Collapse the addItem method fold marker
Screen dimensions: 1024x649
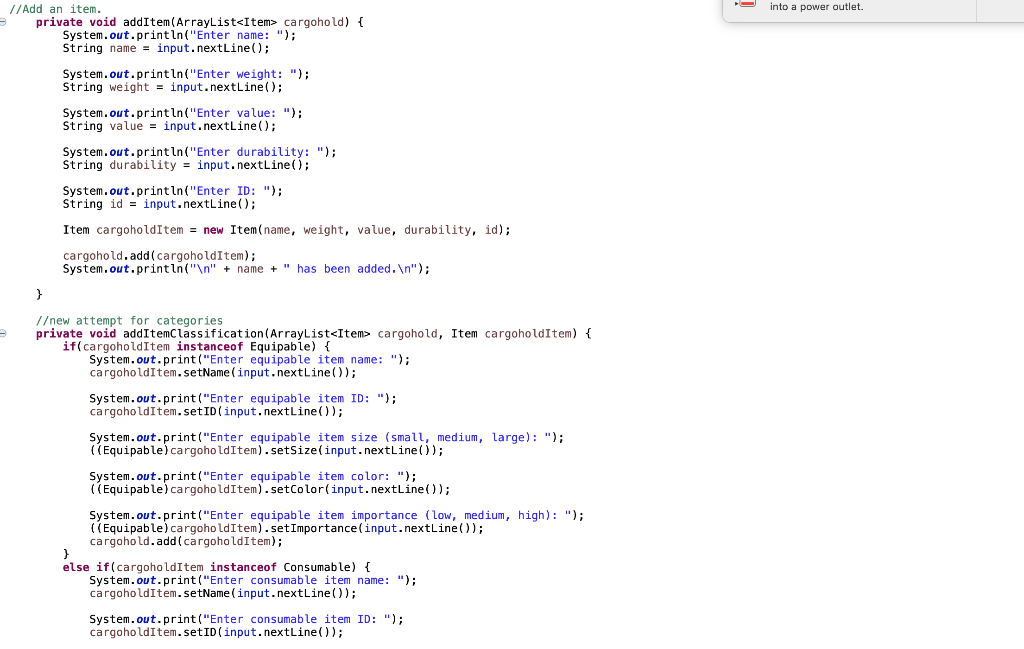click(3, 22)
